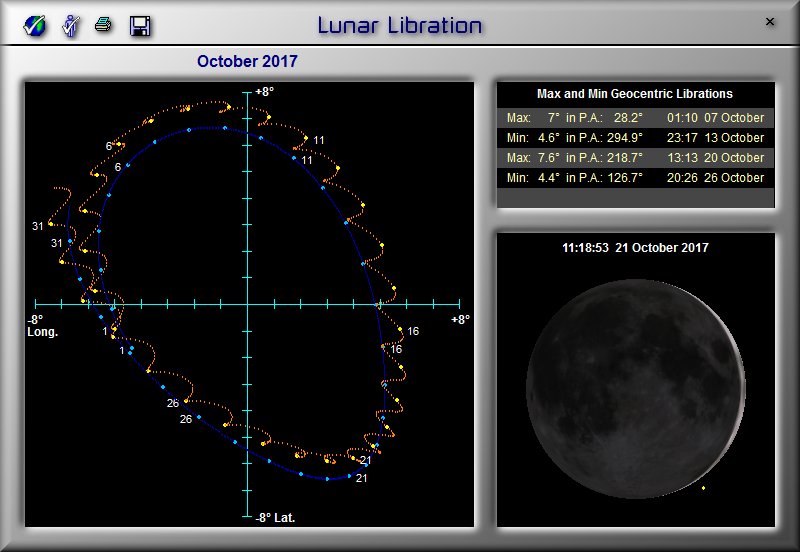The image size is (800, 552).
Task: Select the 20 October maximum libration row
Action: (x=635, y=158)
